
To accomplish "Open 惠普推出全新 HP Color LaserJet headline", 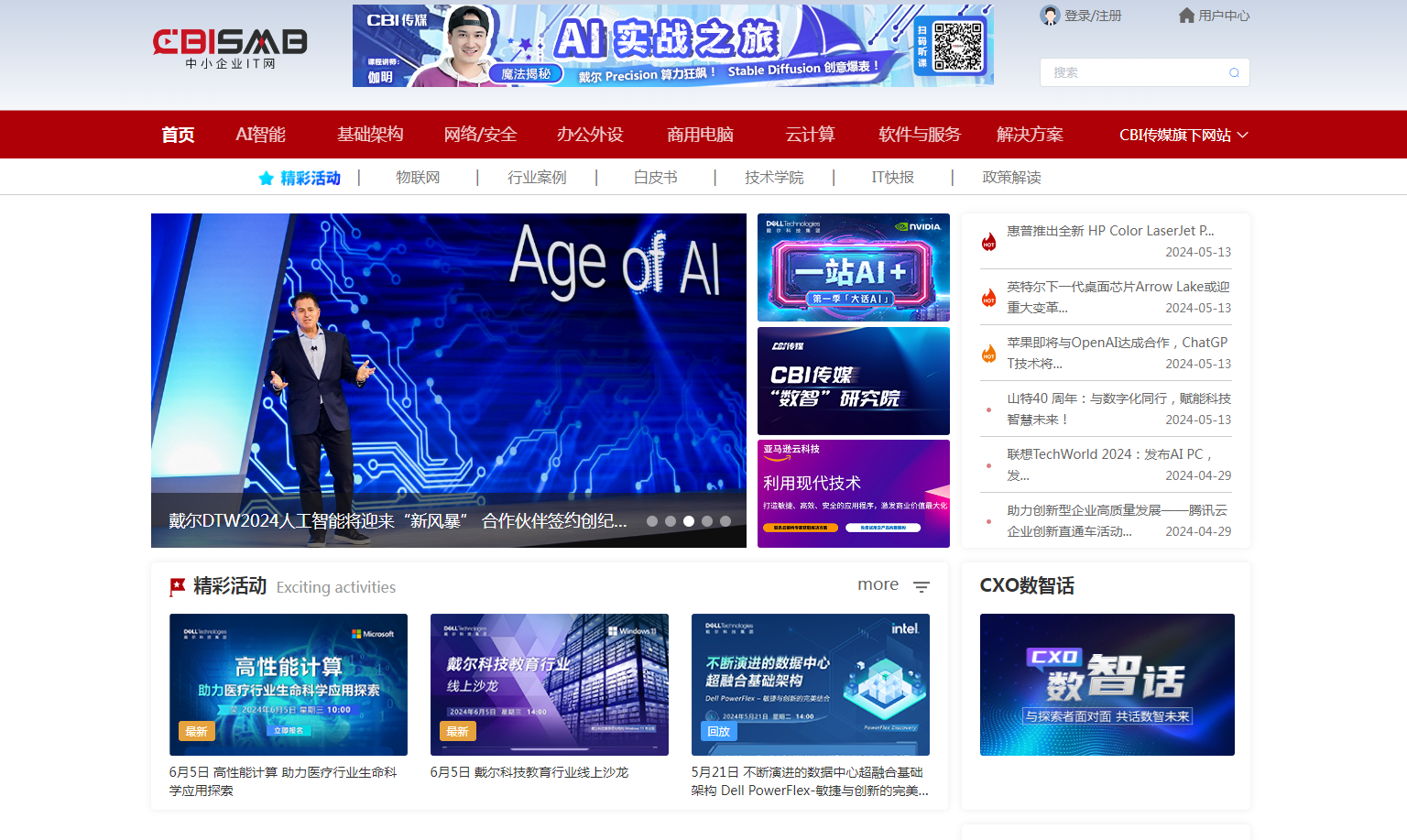I will (x=1110, y=231).
